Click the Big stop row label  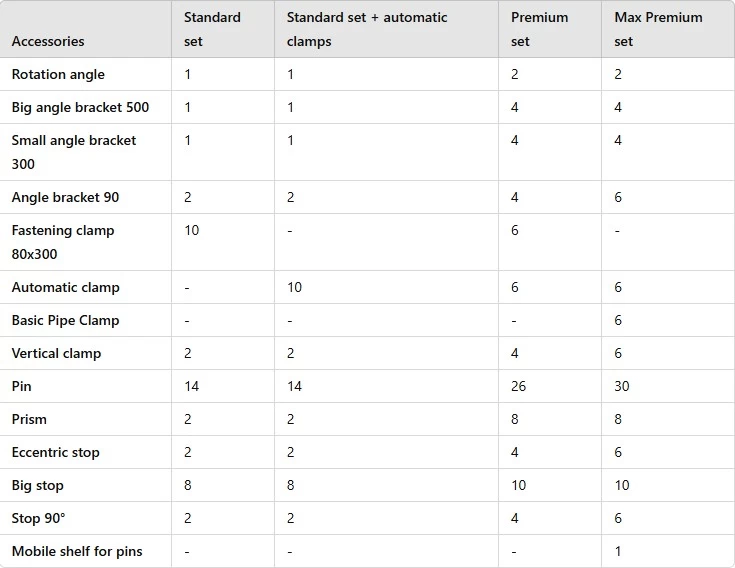pyautogui.click(x=37, y=486)
